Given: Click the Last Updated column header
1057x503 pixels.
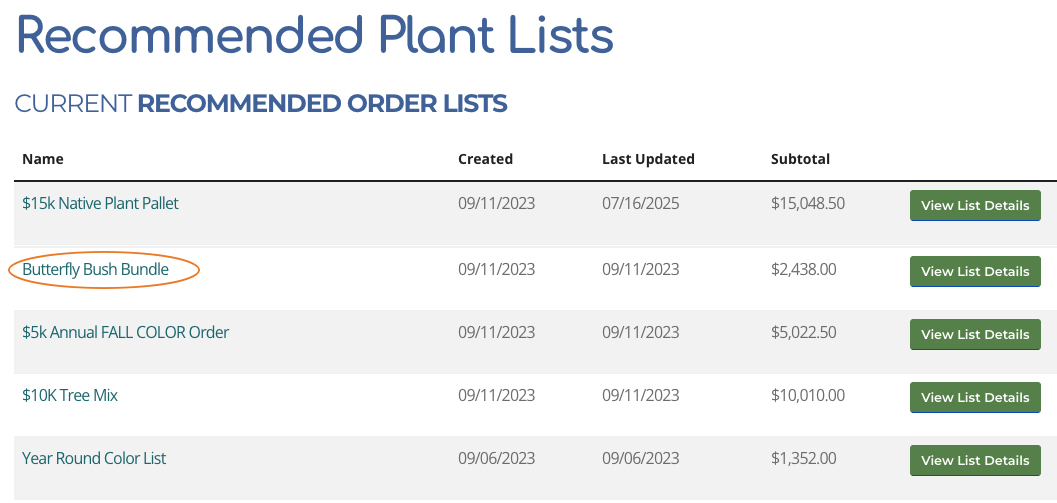Looking at the screenshot, I should [648, 159].
